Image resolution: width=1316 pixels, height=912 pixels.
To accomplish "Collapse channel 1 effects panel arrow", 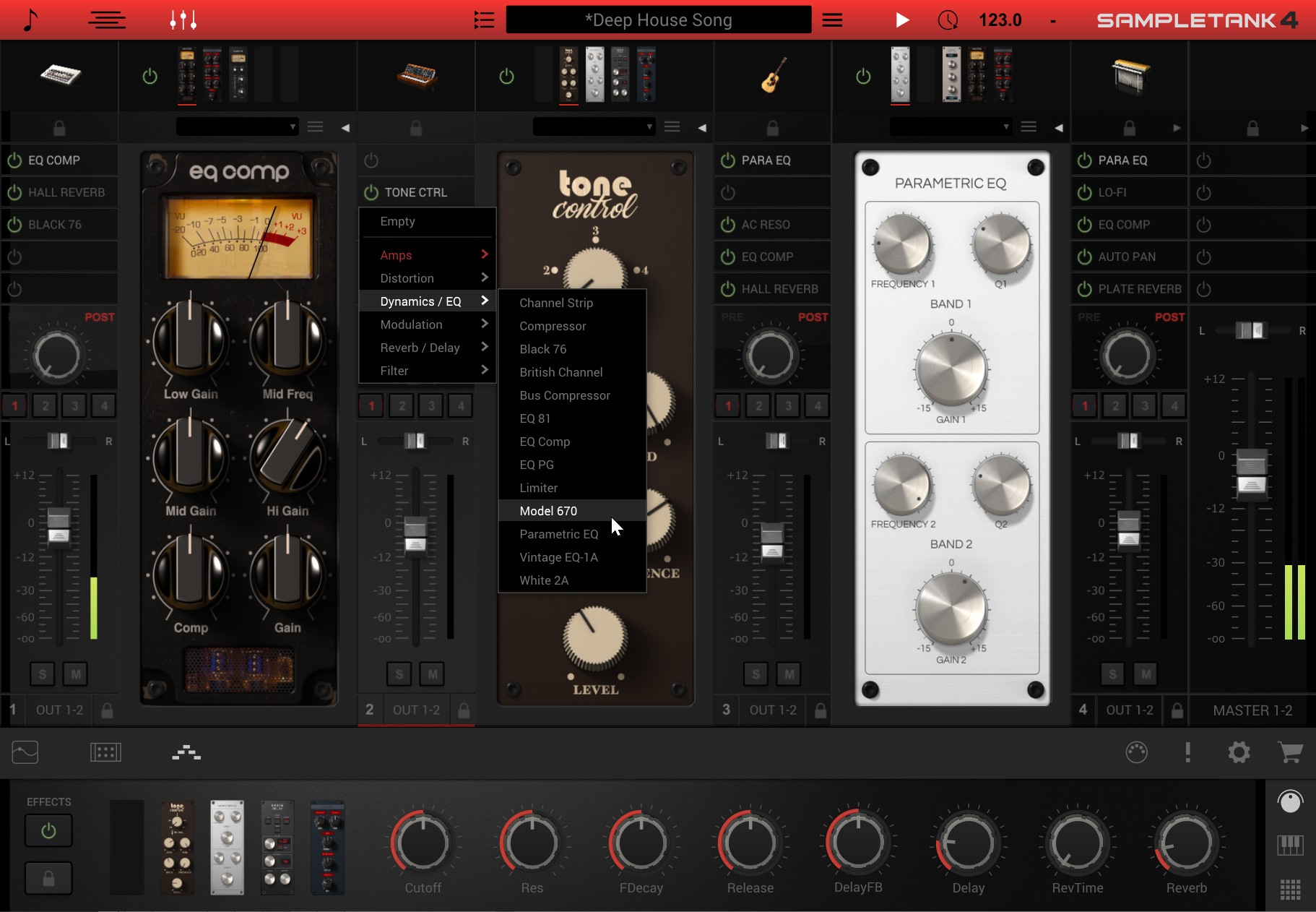I will 345,128.
